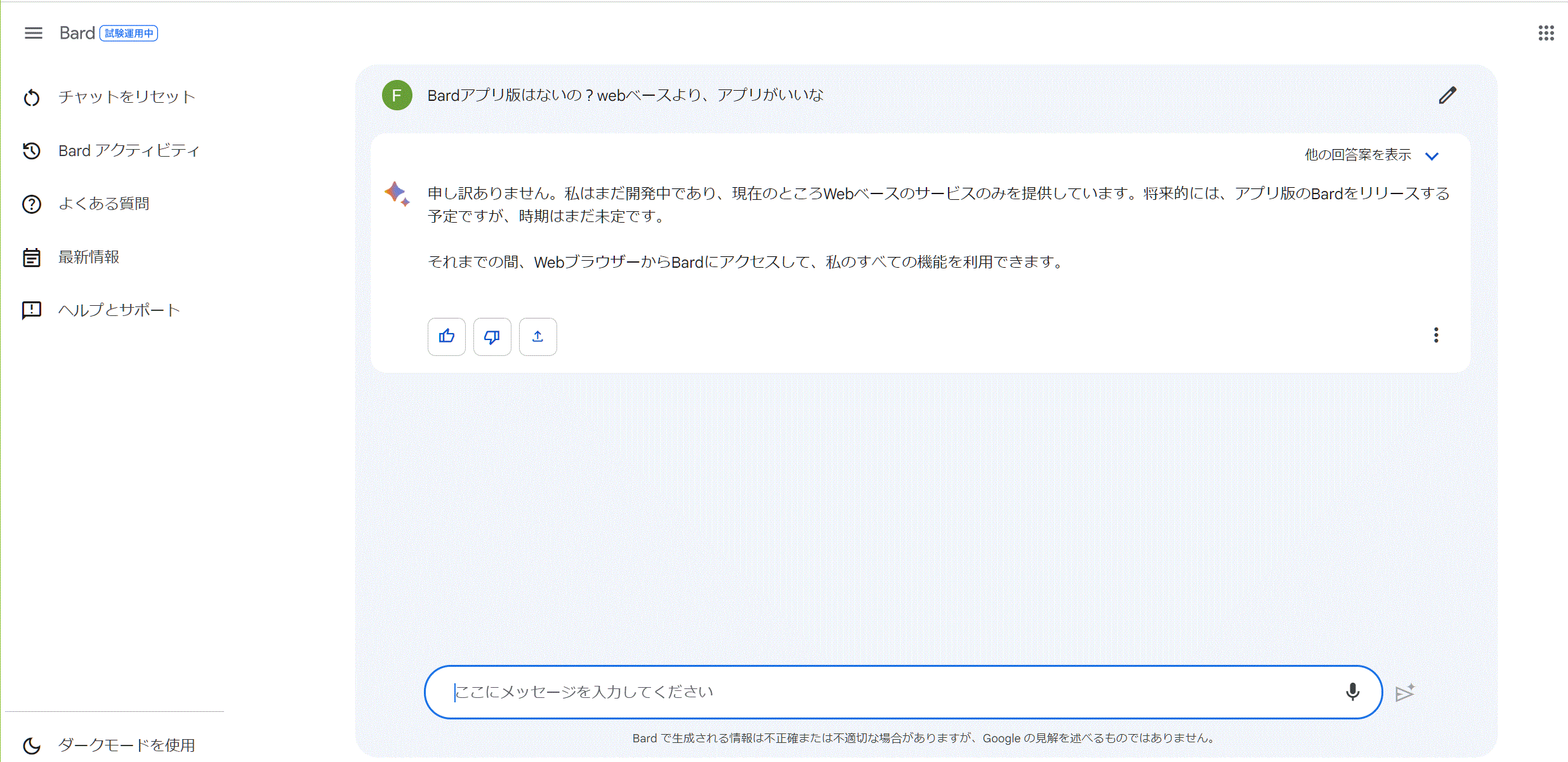Open the hamburger main menu

(x=33, y=33)
